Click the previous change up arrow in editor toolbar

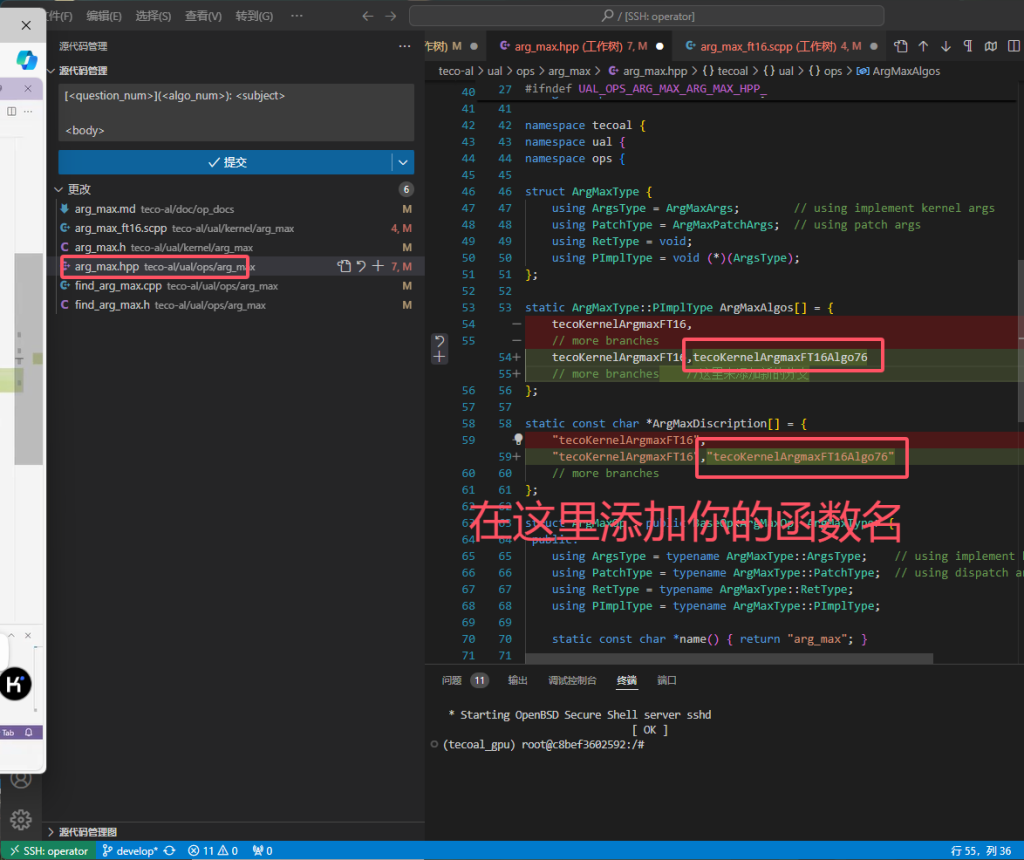[x=923, y=46]
